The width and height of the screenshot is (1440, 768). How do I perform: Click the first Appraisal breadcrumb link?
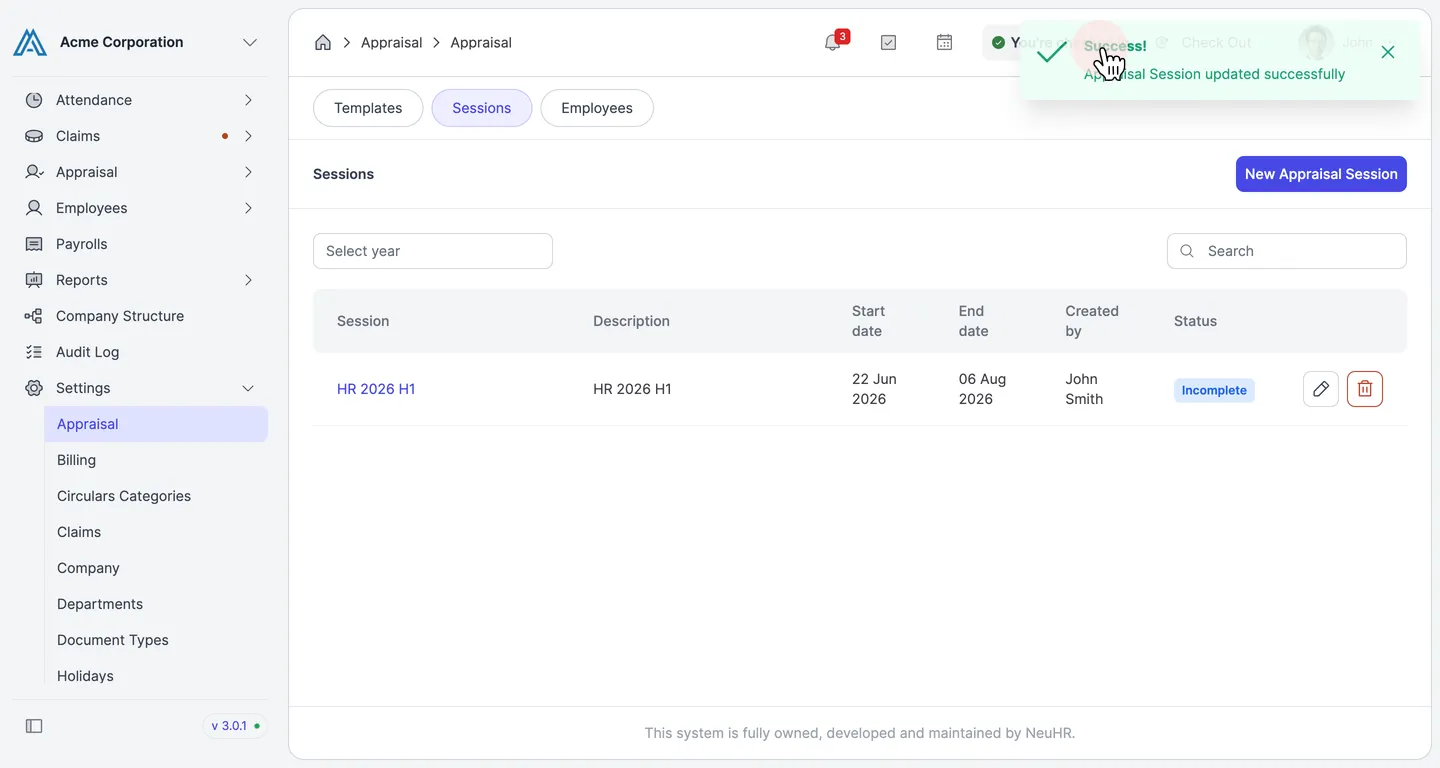click(x=391, y=42)
